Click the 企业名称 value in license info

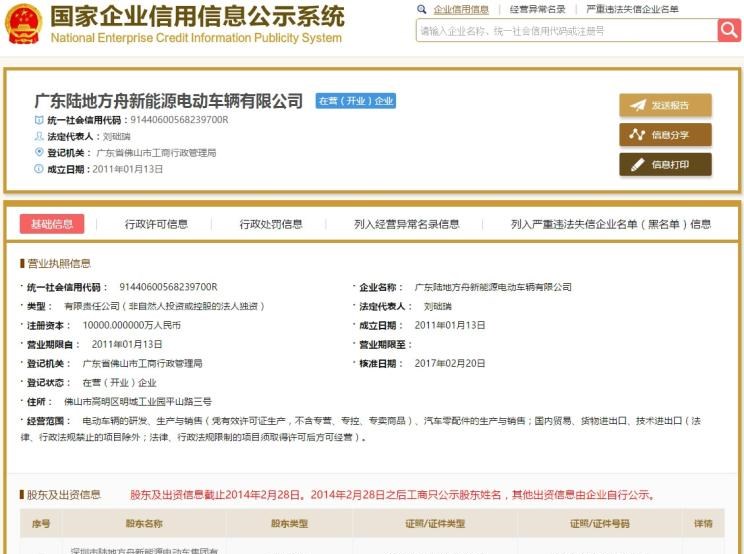click(x=493, y=287)
